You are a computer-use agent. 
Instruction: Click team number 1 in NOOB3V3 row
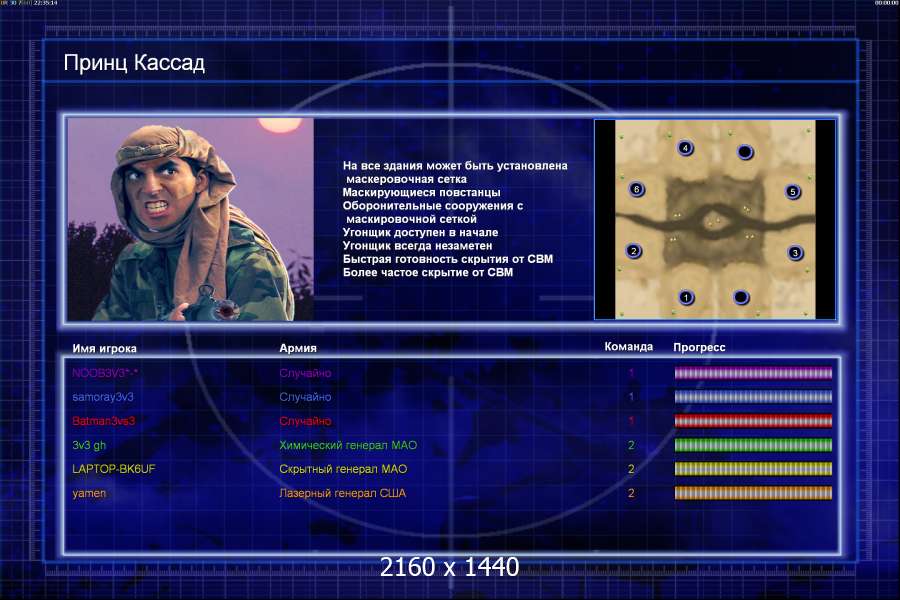[x=631, y=373]
